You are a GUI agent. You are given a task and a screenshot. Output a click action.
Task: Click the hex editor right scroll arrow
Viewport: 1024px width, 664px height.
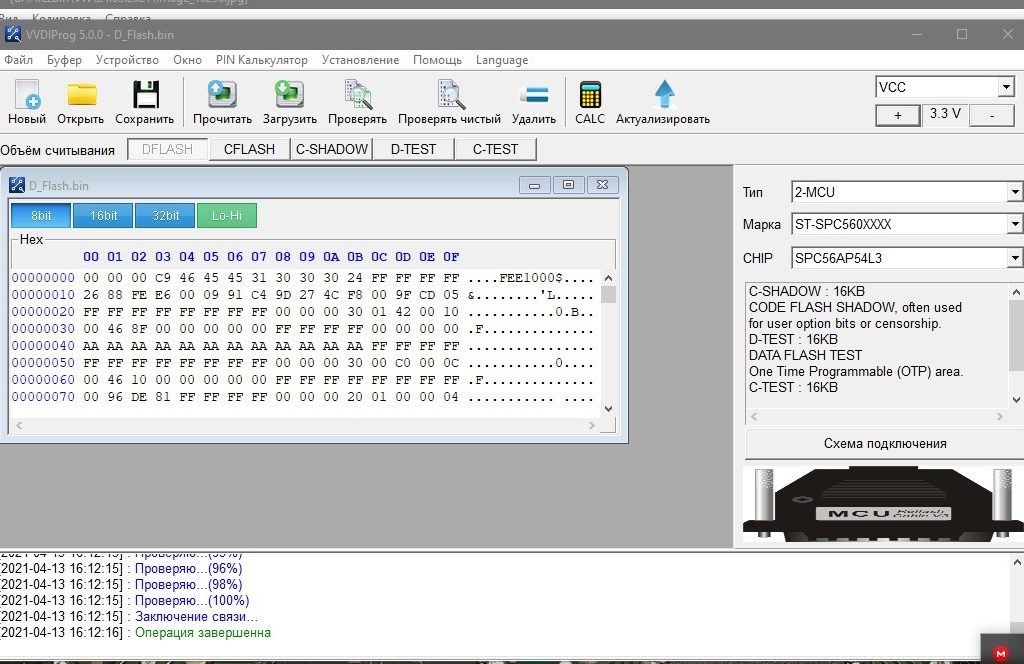592,425
